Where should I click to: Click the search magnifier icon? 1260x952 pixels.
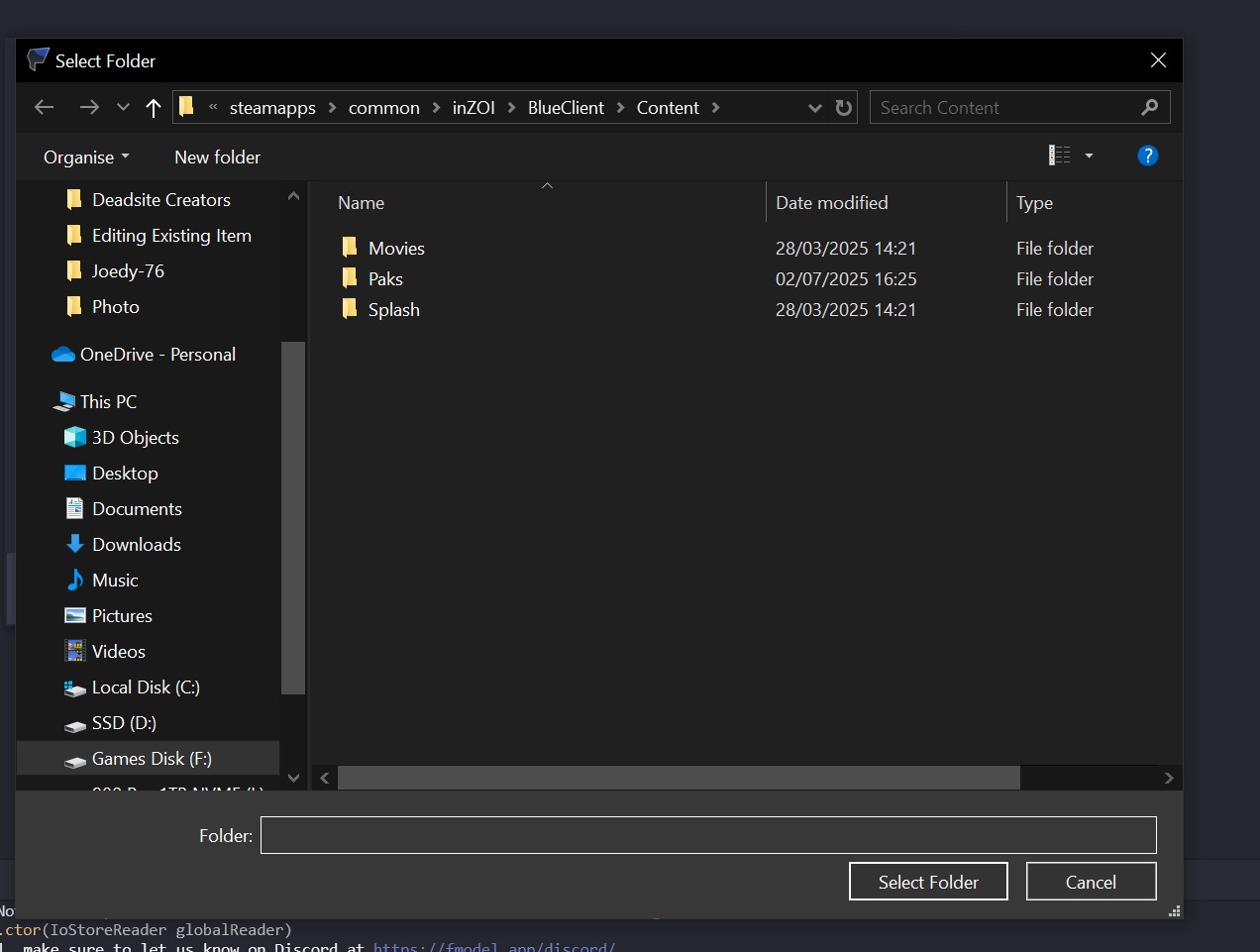click(1149, 107)
